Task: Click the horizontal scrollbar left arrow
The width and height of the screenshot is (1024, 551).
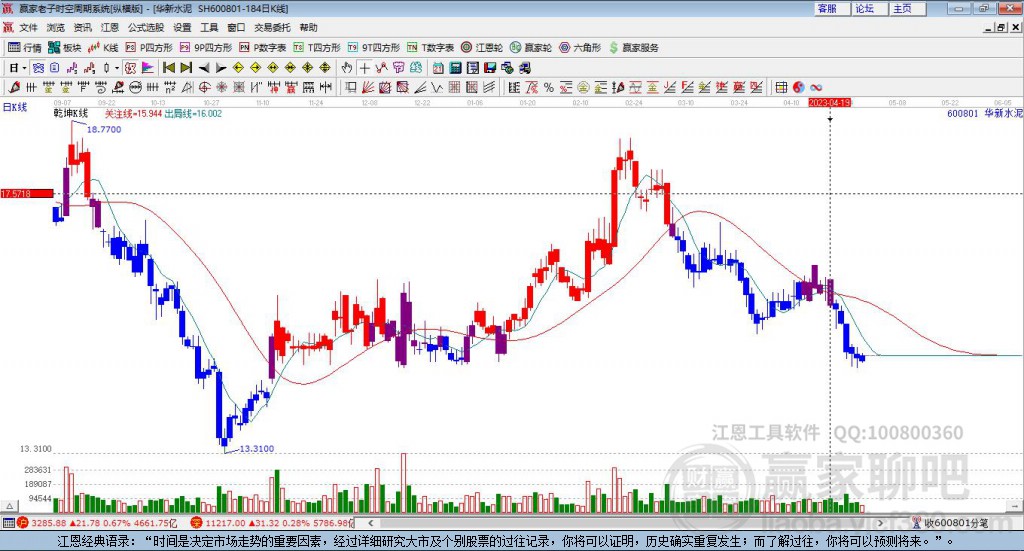Action: tap(371, 523)
